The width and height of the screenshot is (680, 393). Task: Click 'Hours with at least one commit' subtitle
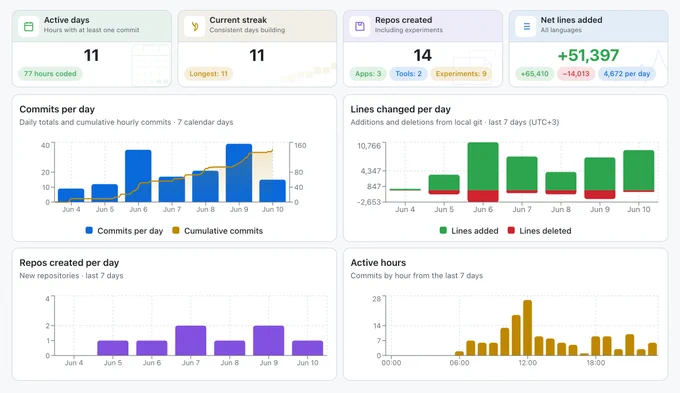pos(92,30)
